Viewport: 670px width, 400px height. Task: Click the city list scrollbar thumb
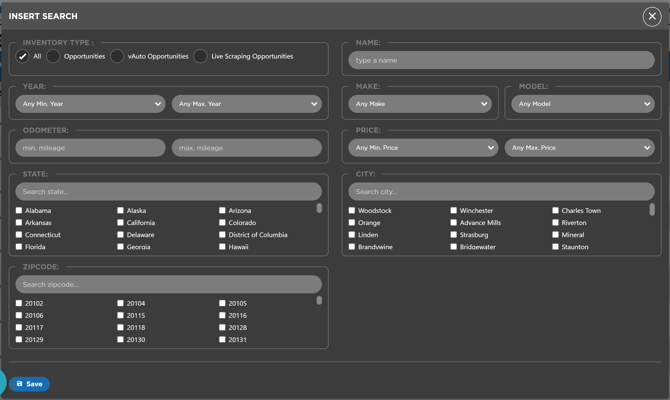652,209
